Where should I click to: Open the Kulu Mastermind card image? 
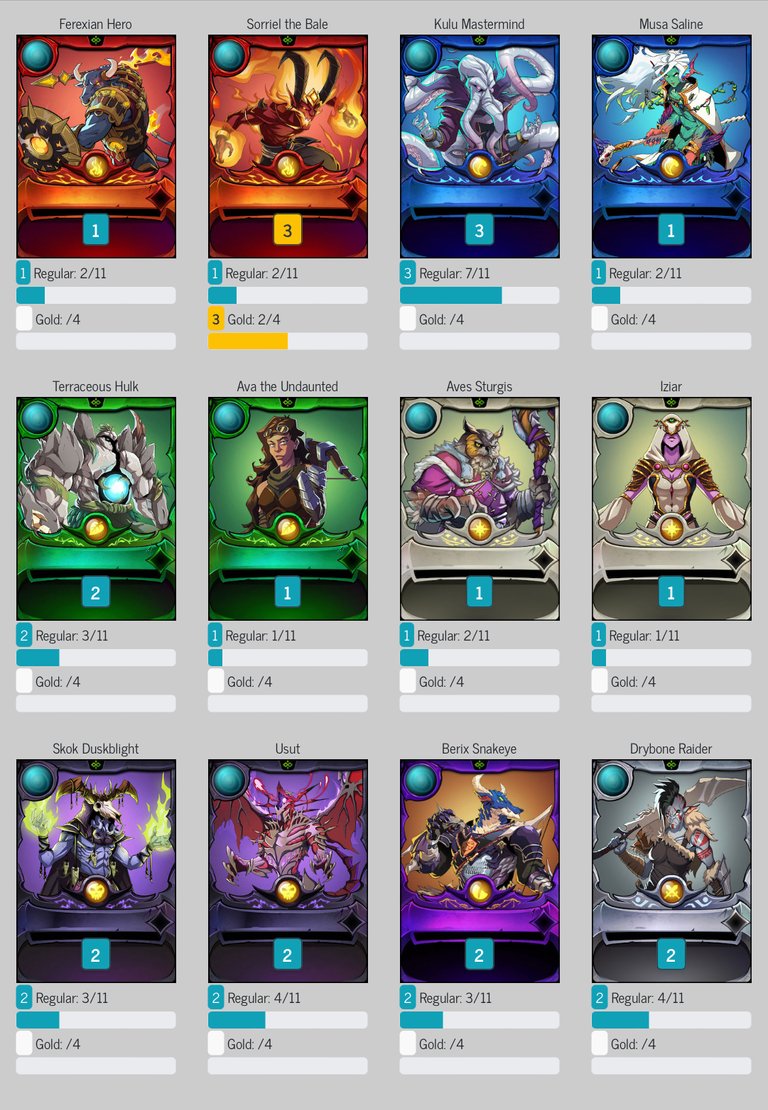pos(479,147)
